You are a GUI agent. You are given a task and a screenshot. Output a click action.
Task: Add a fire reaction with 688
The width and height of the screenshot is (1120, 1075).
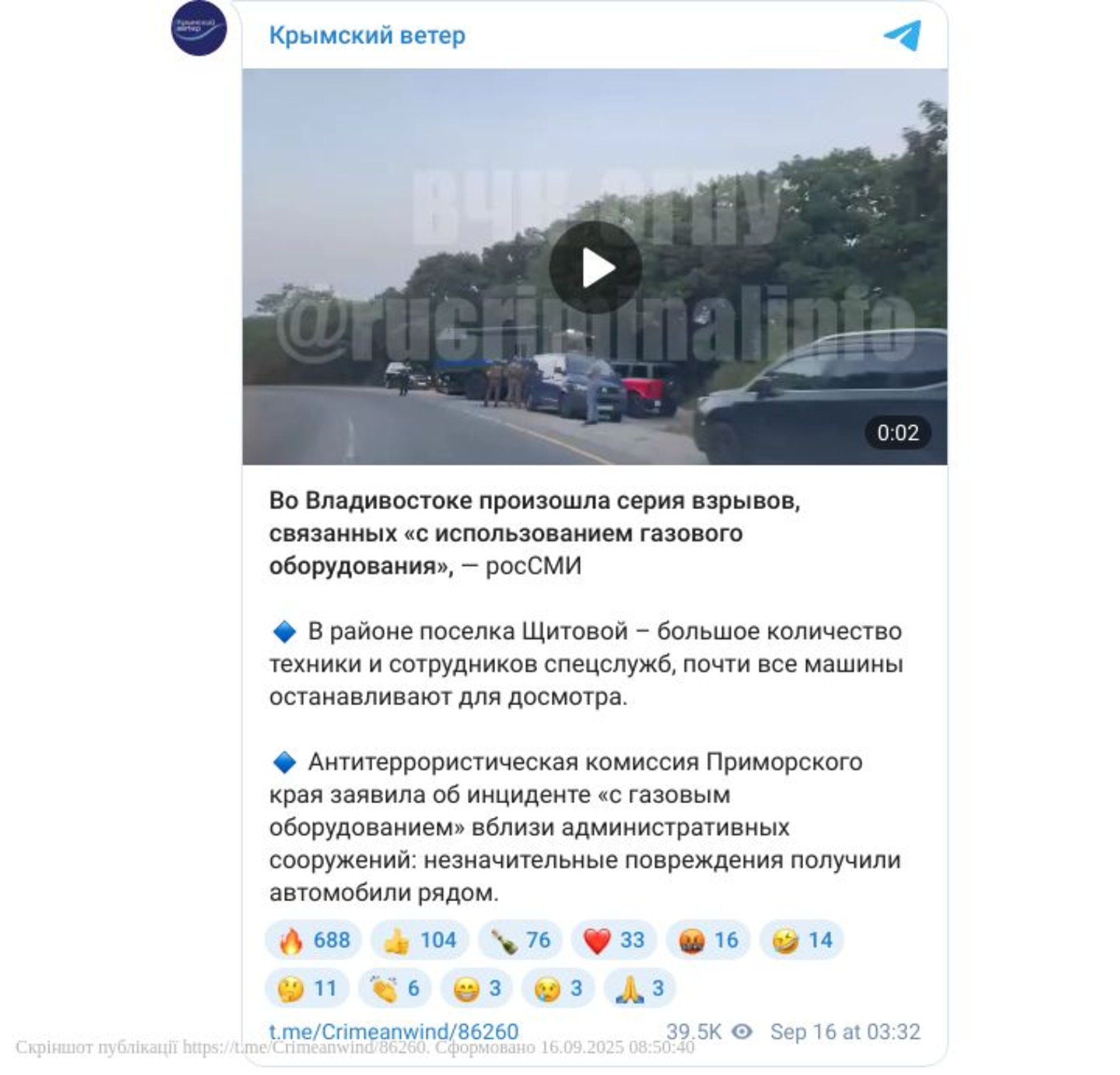point(313,940)
